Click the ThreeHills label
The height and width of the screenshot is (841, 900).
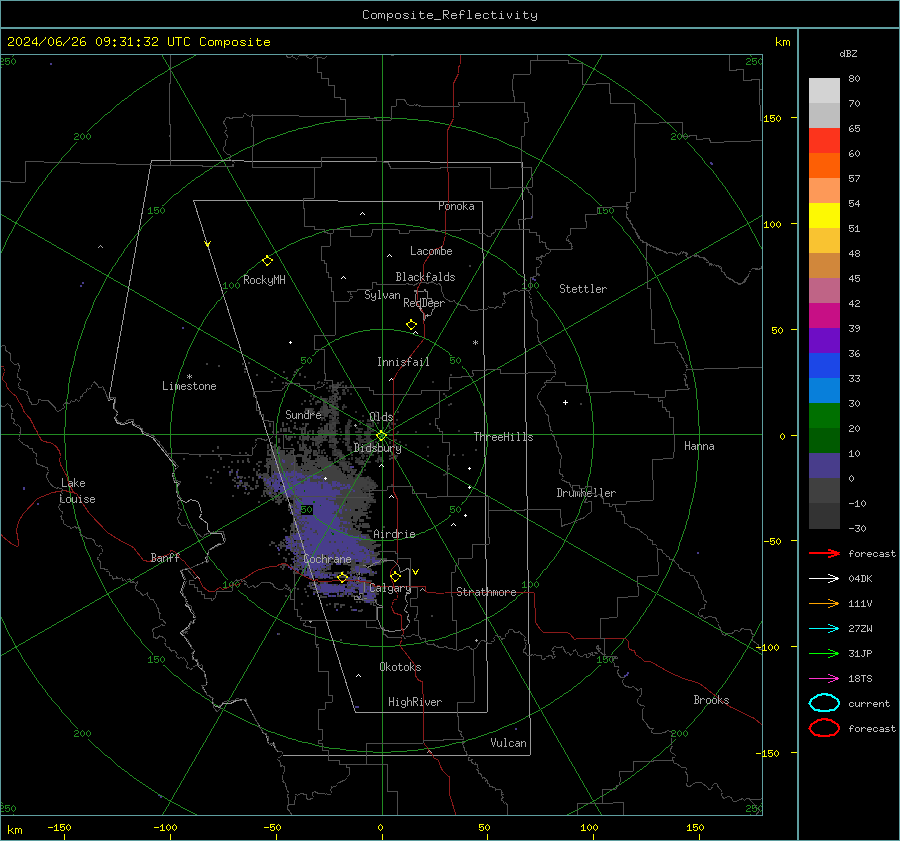[503, 437]
